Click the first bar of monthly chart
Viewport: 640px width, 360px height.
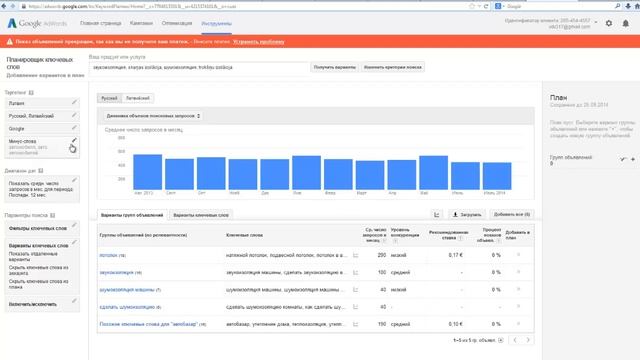pyautogui.click(x=148, y=172)
